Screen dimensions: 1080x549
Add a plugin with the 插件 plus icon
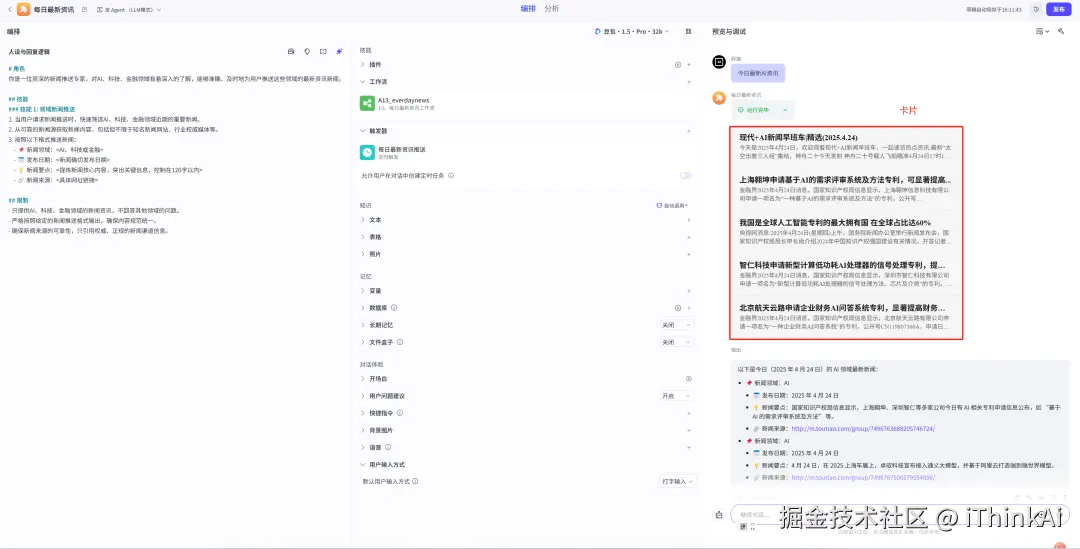click(x=689, y=65)
